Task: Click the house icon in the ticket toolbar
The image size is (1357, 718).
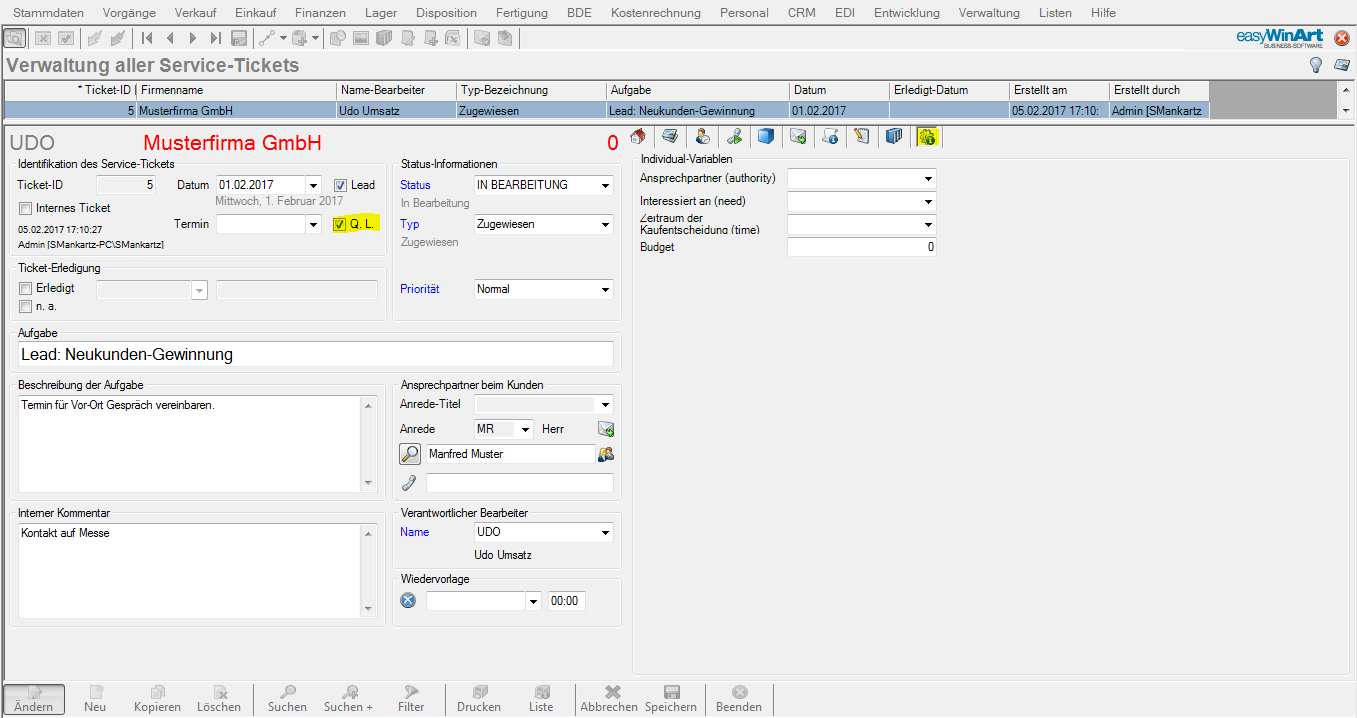Action: coord(638,137)
